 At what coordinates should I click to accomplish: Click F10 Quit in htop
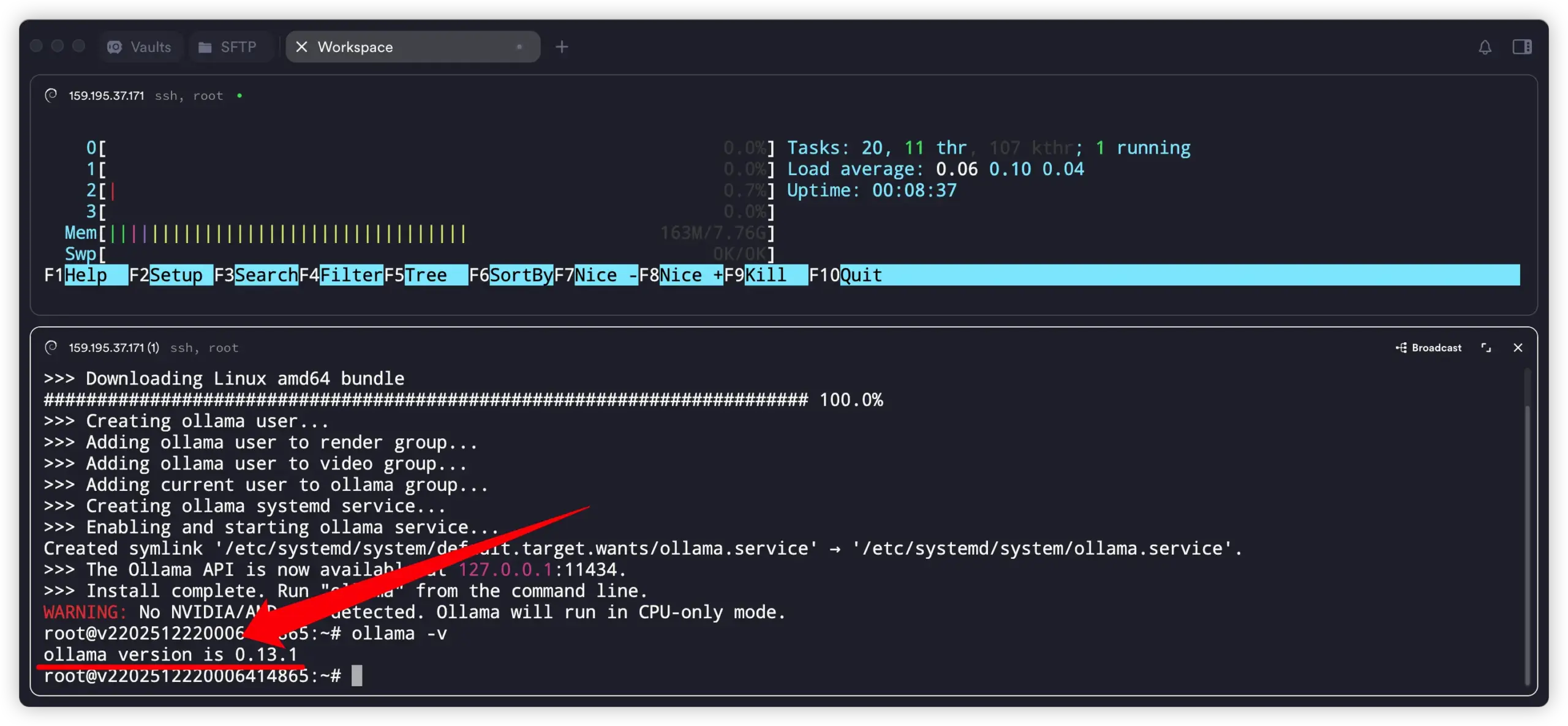[861, 275]
